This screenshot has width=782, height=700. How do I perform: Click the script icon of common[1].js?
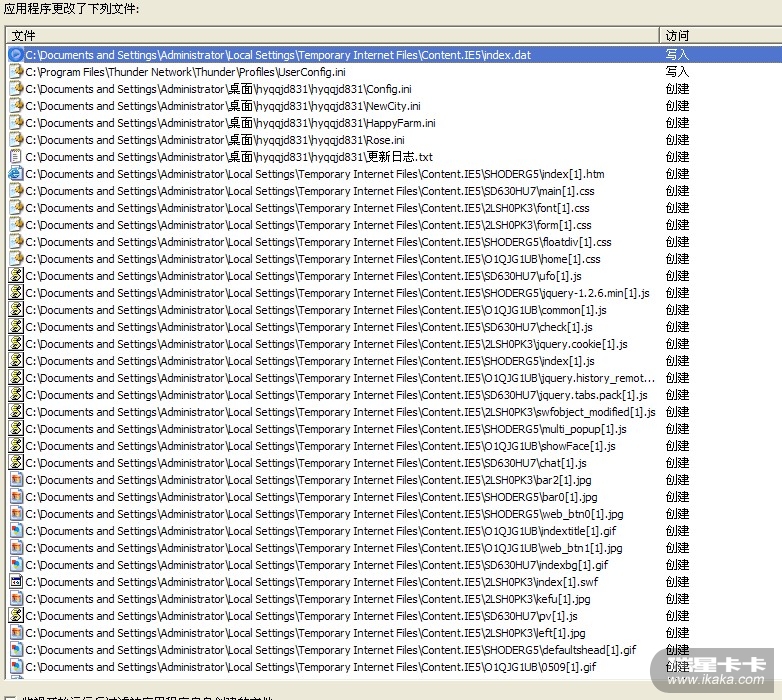pos(16,310)
